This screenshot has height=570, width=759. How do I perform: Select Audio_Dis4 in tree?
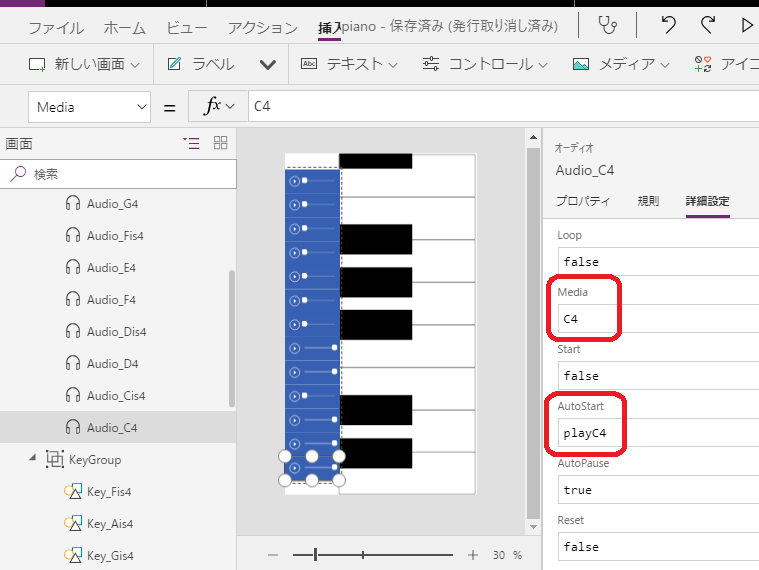click(x=118, y=331)
